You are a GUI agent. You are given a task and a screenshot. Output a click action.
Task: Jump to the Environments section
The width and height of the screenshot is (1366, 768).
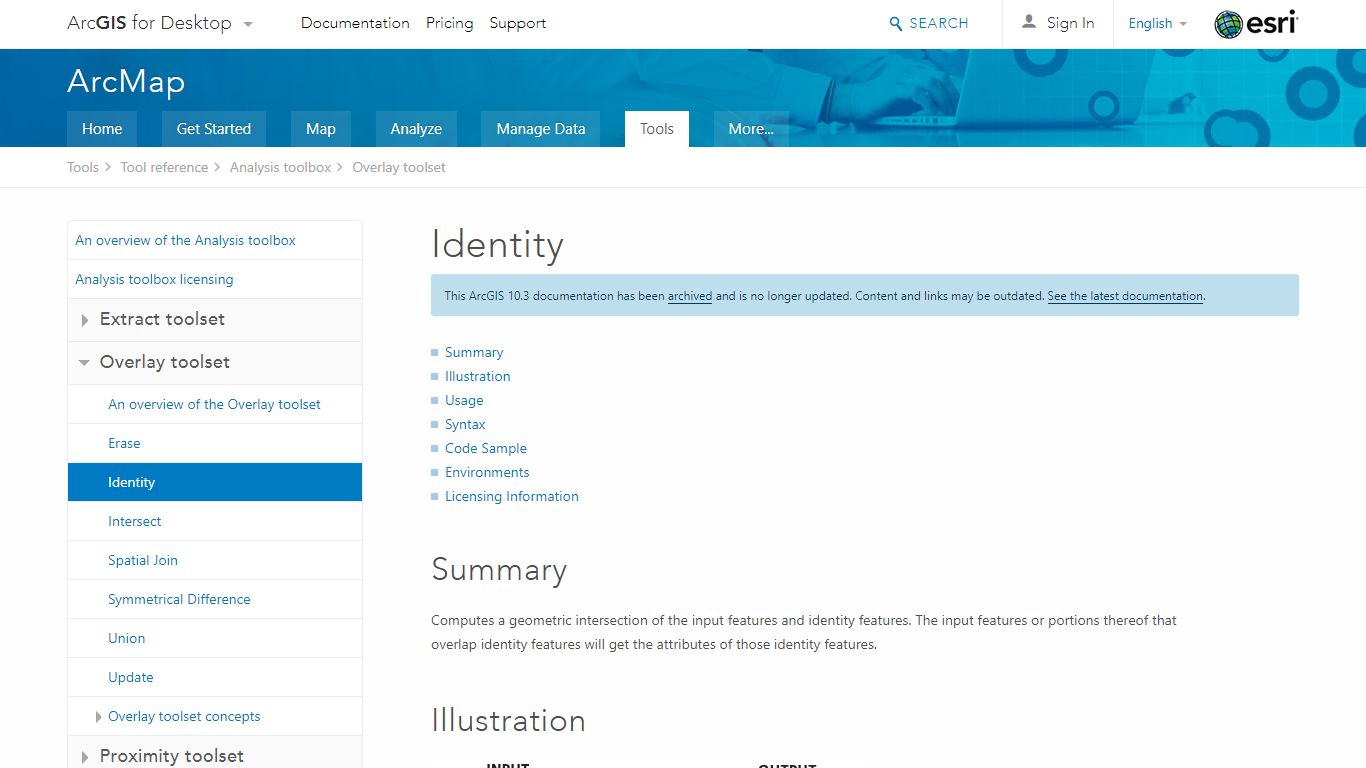coord(487,473)
